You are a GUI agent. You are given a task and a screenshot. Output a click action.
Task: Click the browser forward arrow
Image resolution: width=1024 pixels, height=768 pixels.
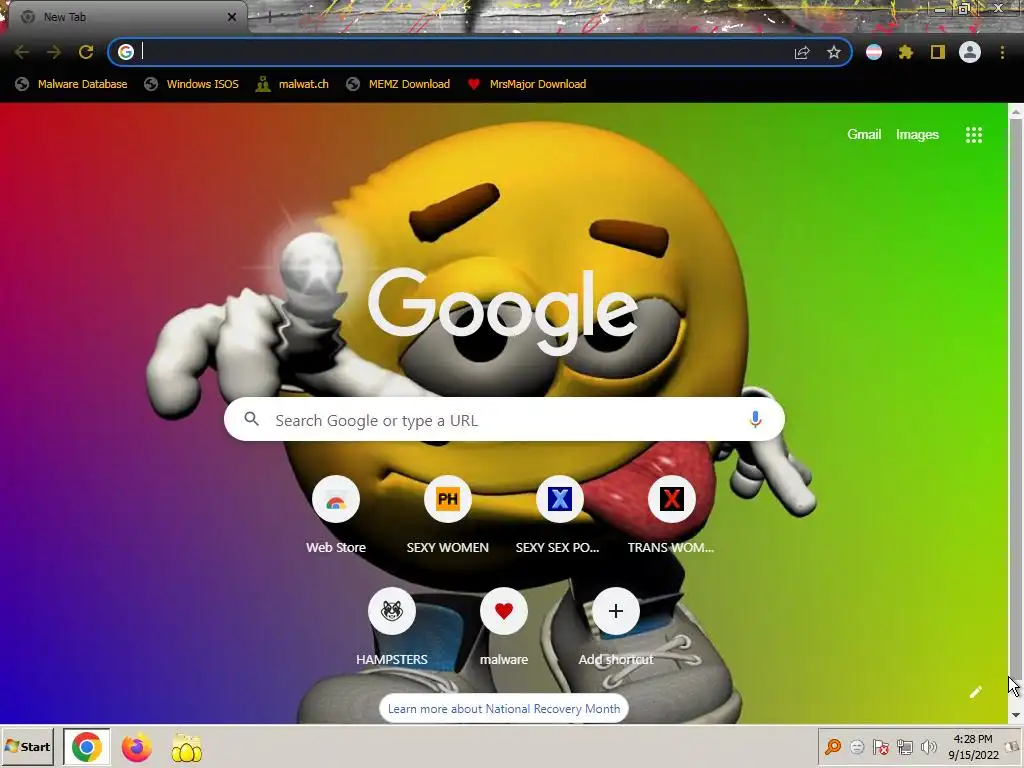[54, 52]
